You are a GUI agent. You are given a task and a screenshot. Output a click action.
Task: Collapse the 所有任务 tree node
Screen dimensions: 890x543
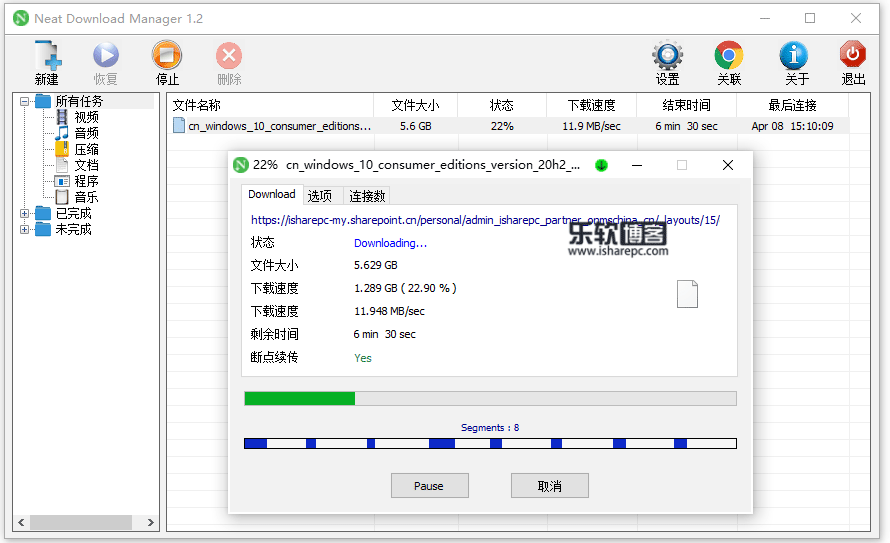coord(24,102)
